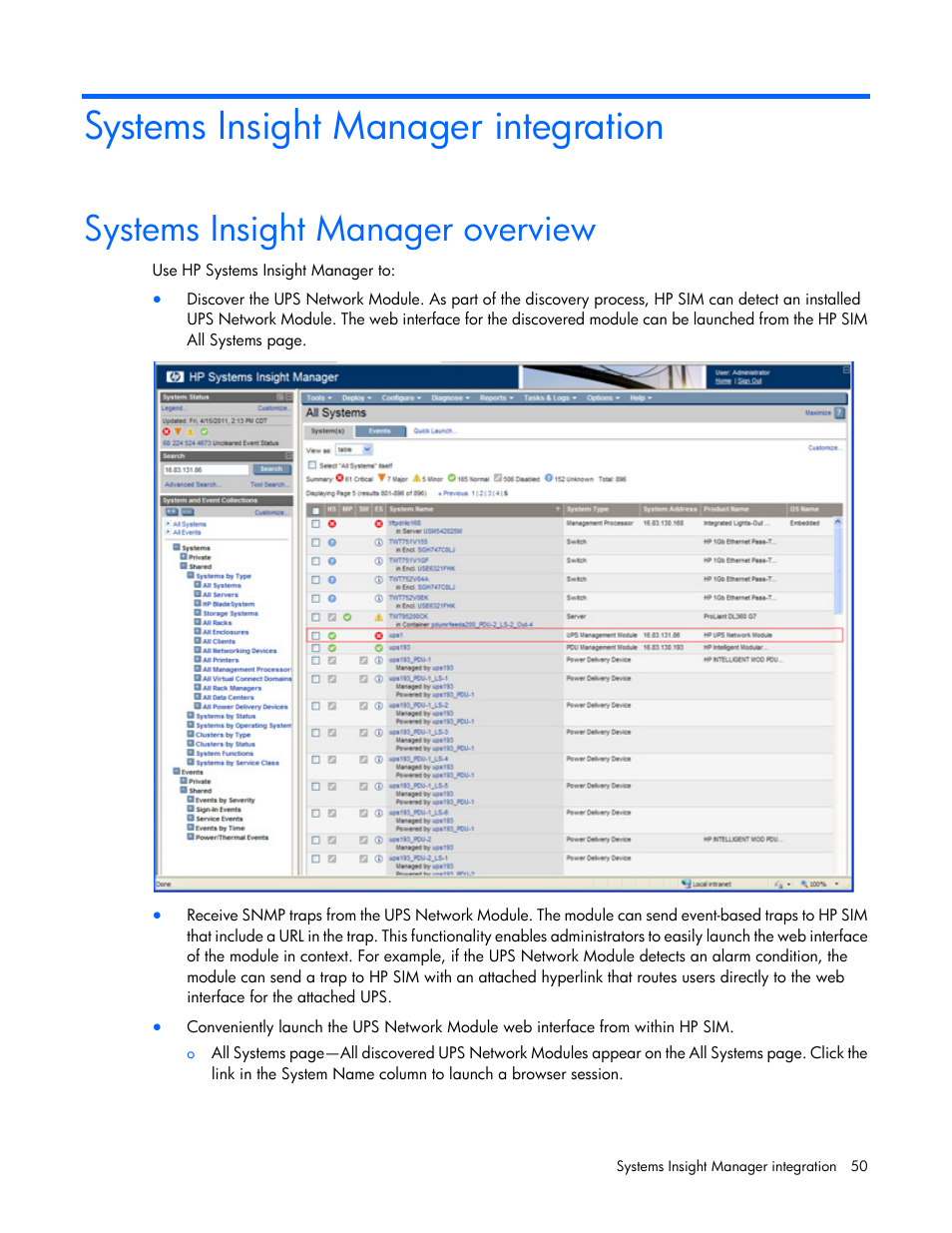Tick the checkbox for ups1 row
Screen dimensions: 952x1233
tap(315, 635)
